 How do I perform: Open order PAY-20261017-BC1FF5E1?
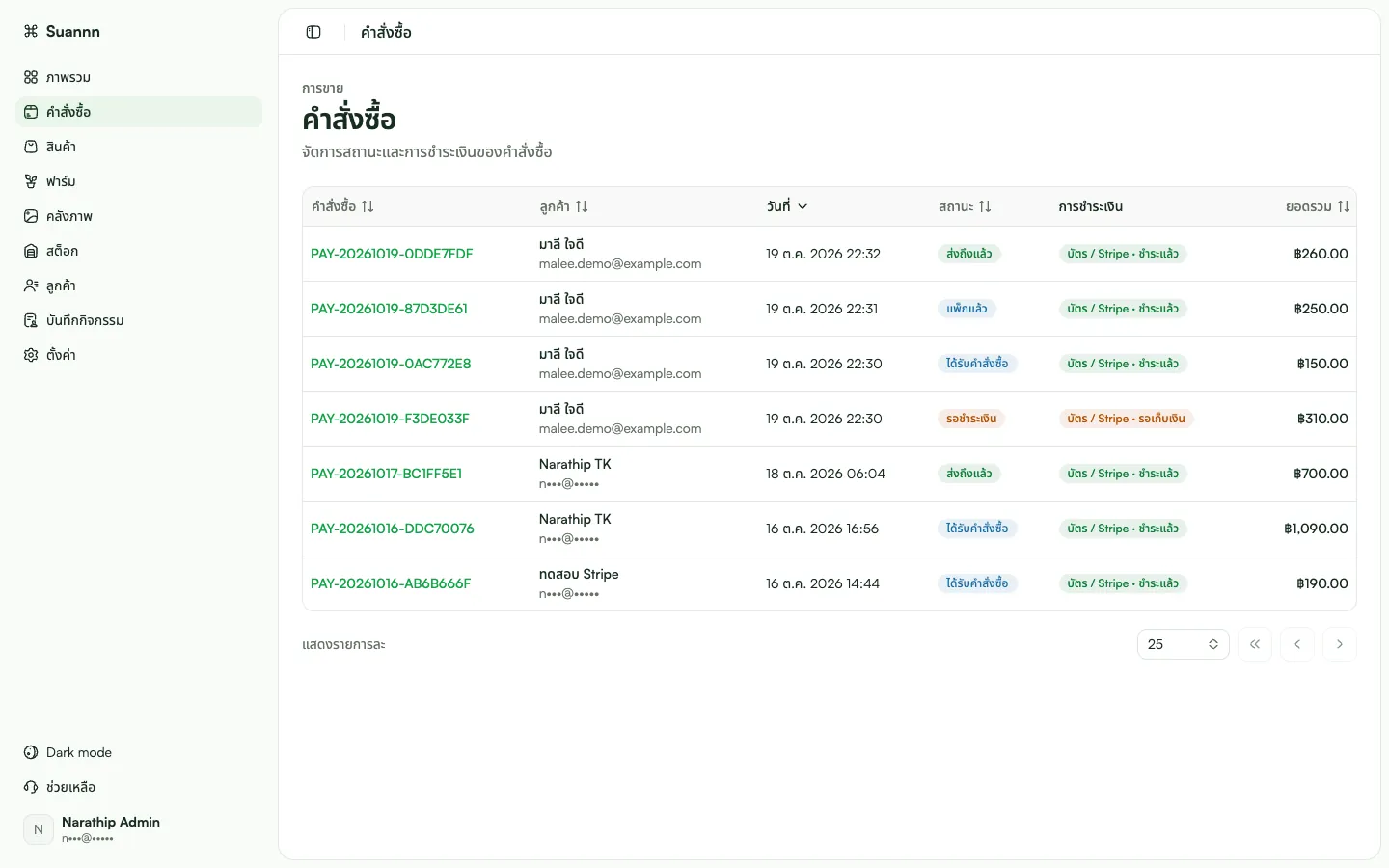pyautogui.click(x=386, y=474)
